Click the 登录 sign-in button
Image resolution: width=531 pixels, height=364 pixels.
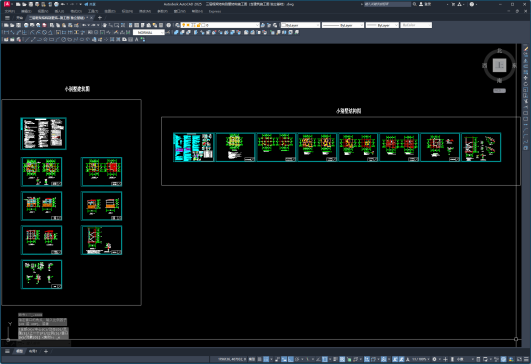[x=425, y=4]
